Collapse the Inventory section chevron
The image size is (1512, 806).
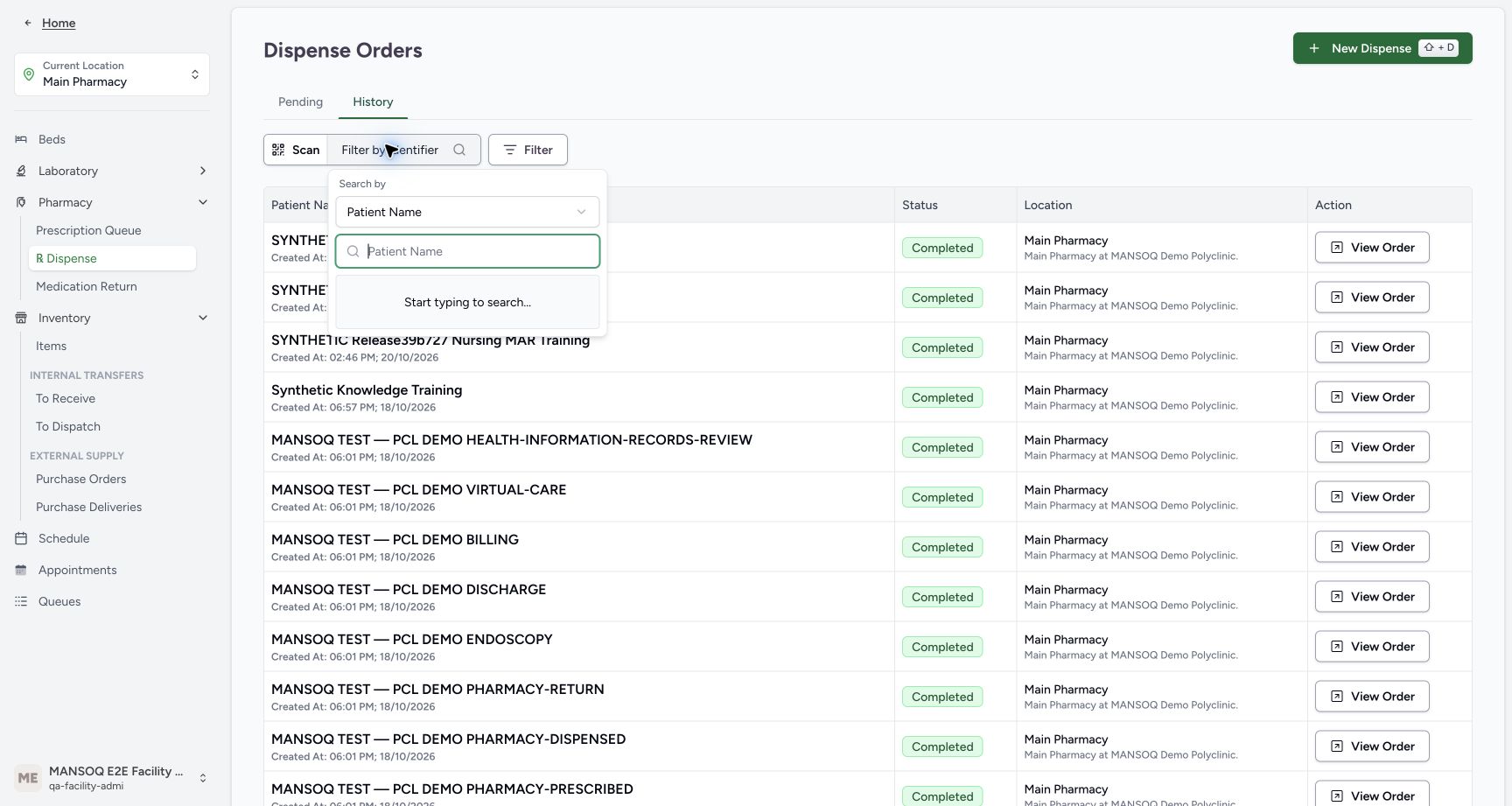coord(203,318)
